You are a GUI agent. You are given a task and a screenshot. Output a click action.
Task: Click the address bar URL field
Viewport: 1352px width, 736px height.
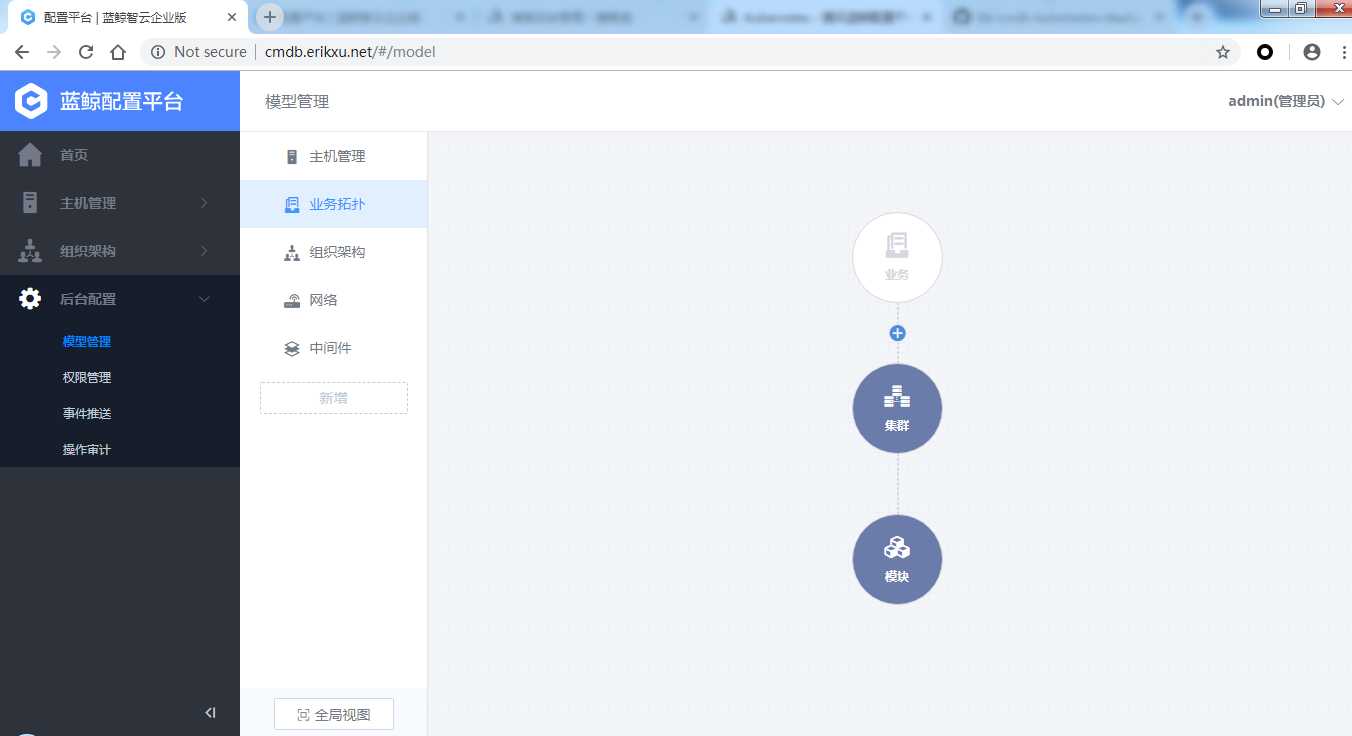pos(690,52)
